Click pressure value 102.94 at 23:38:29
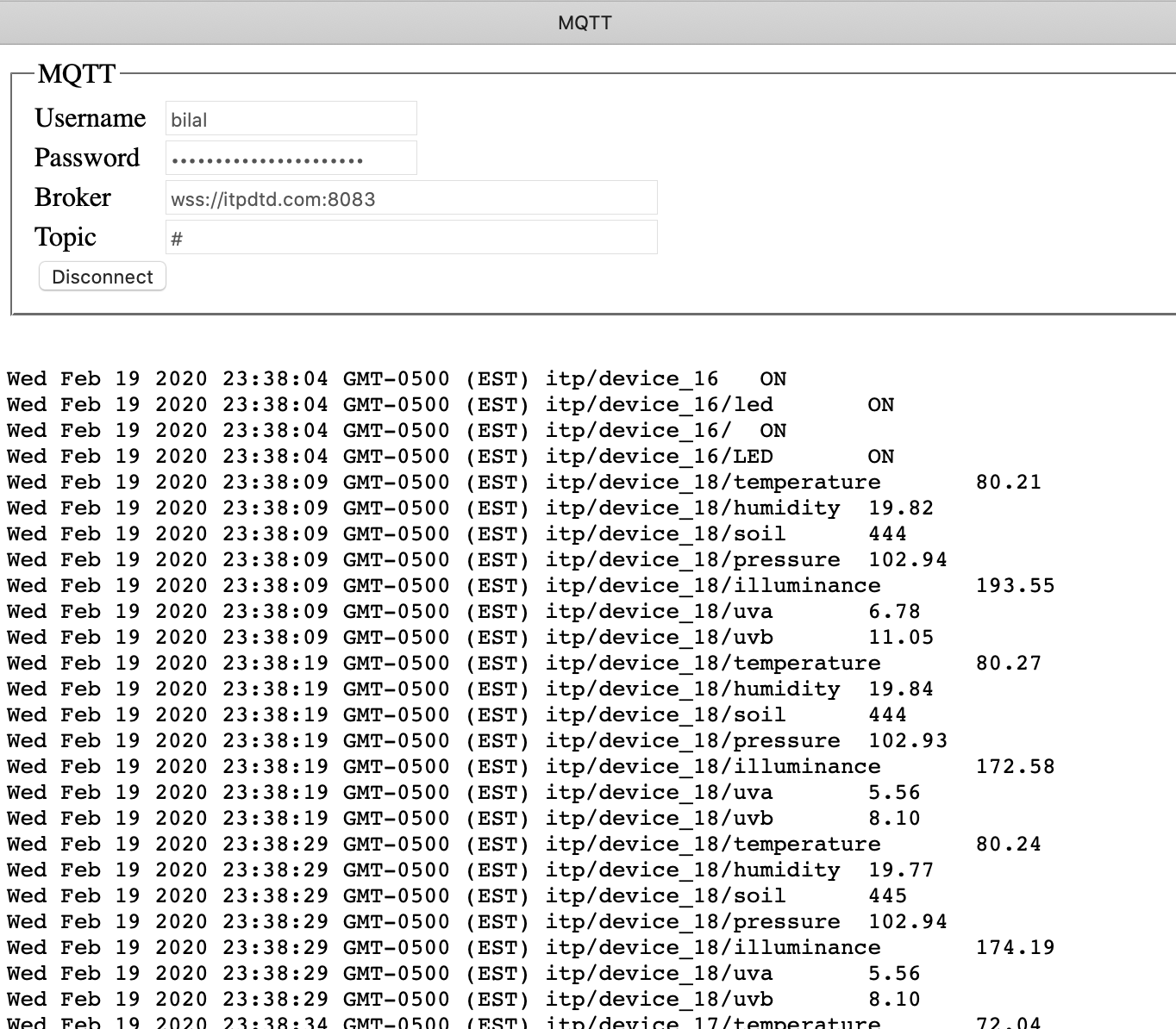Screen dimensions: 1176x1029 point(908,922)
